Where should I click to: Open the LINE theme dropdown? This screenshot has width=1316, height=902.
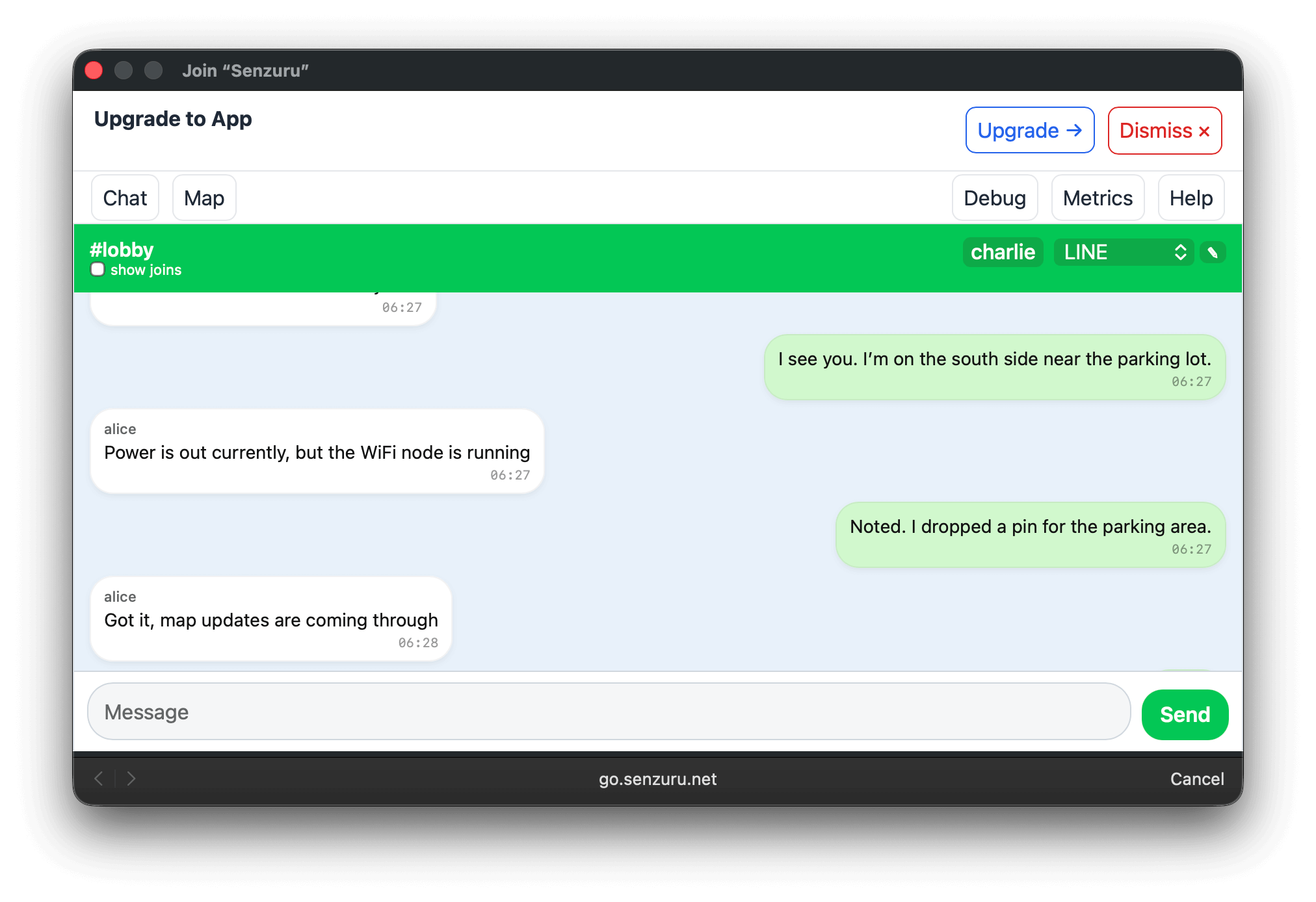click(1123, 252)
